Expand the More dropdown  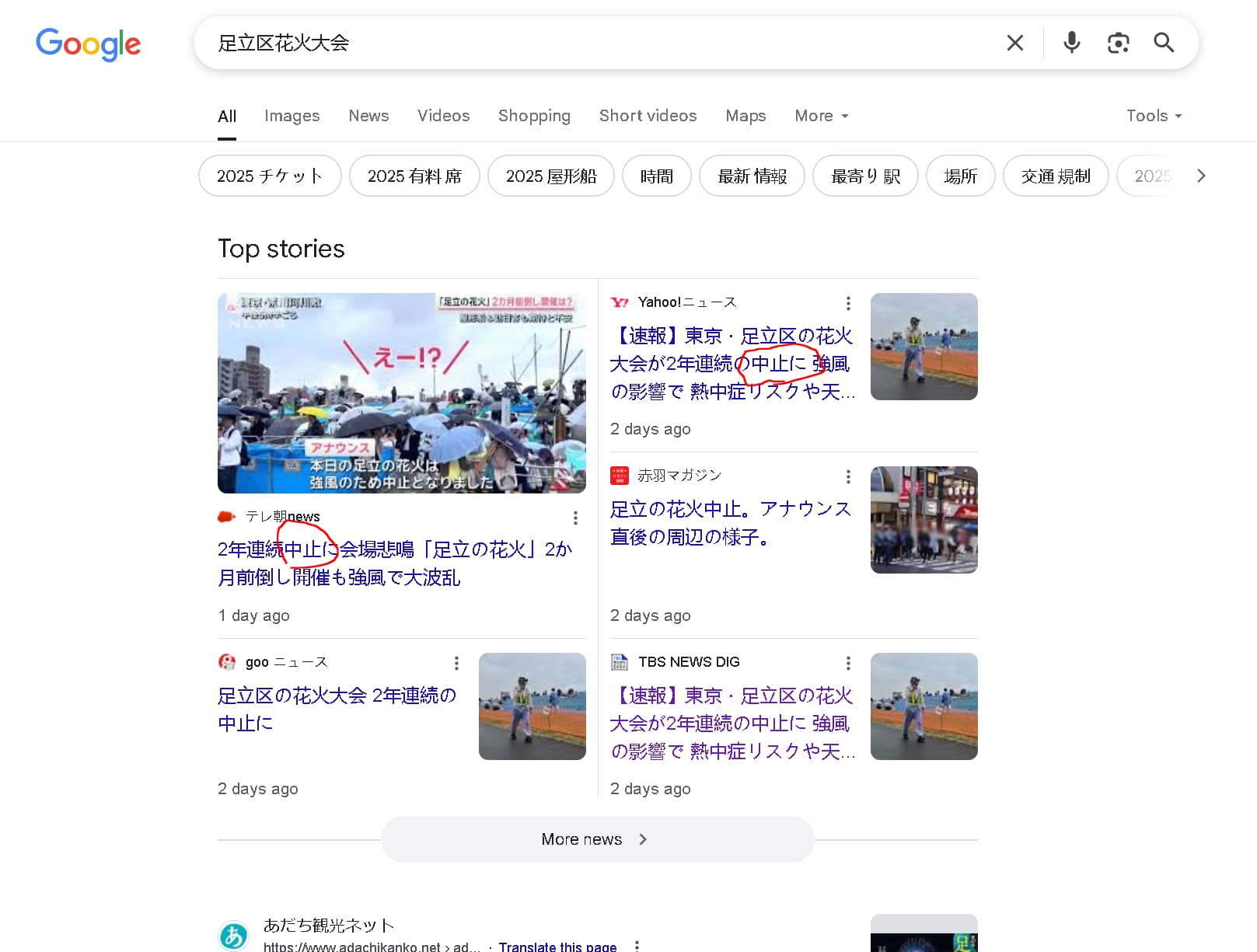tap(822, 116)
